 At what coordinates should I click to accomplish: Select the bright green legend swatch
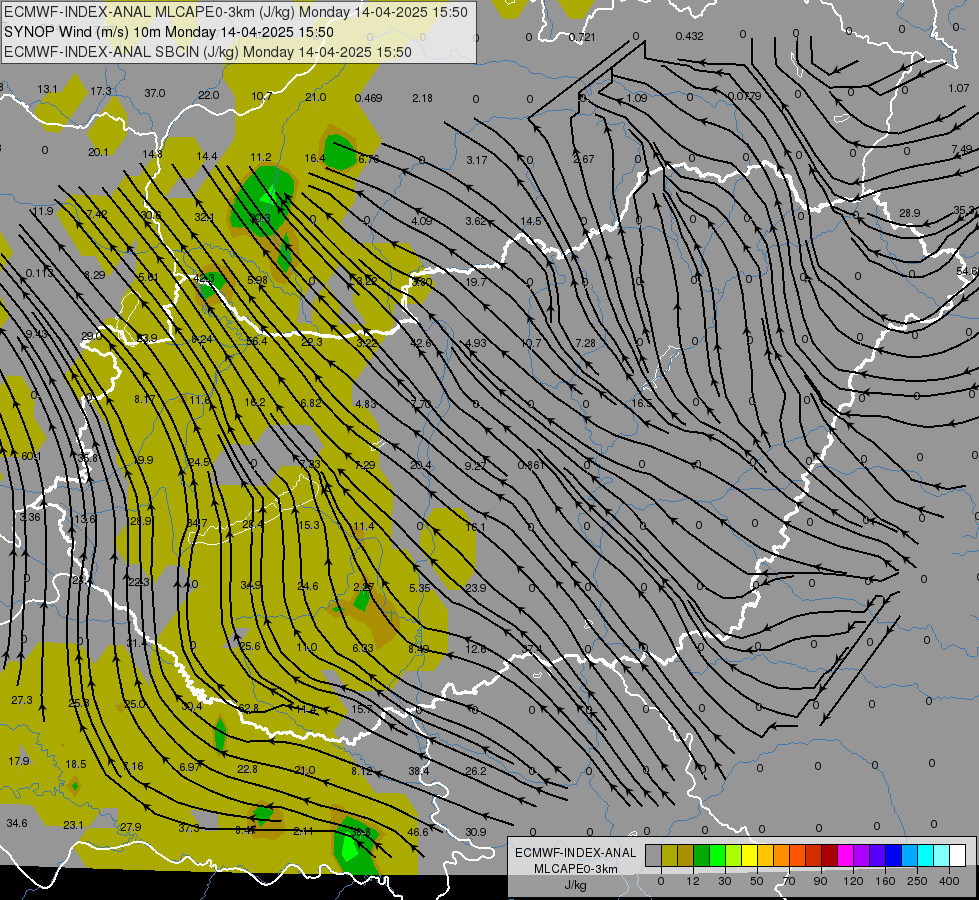click(717, 855)
